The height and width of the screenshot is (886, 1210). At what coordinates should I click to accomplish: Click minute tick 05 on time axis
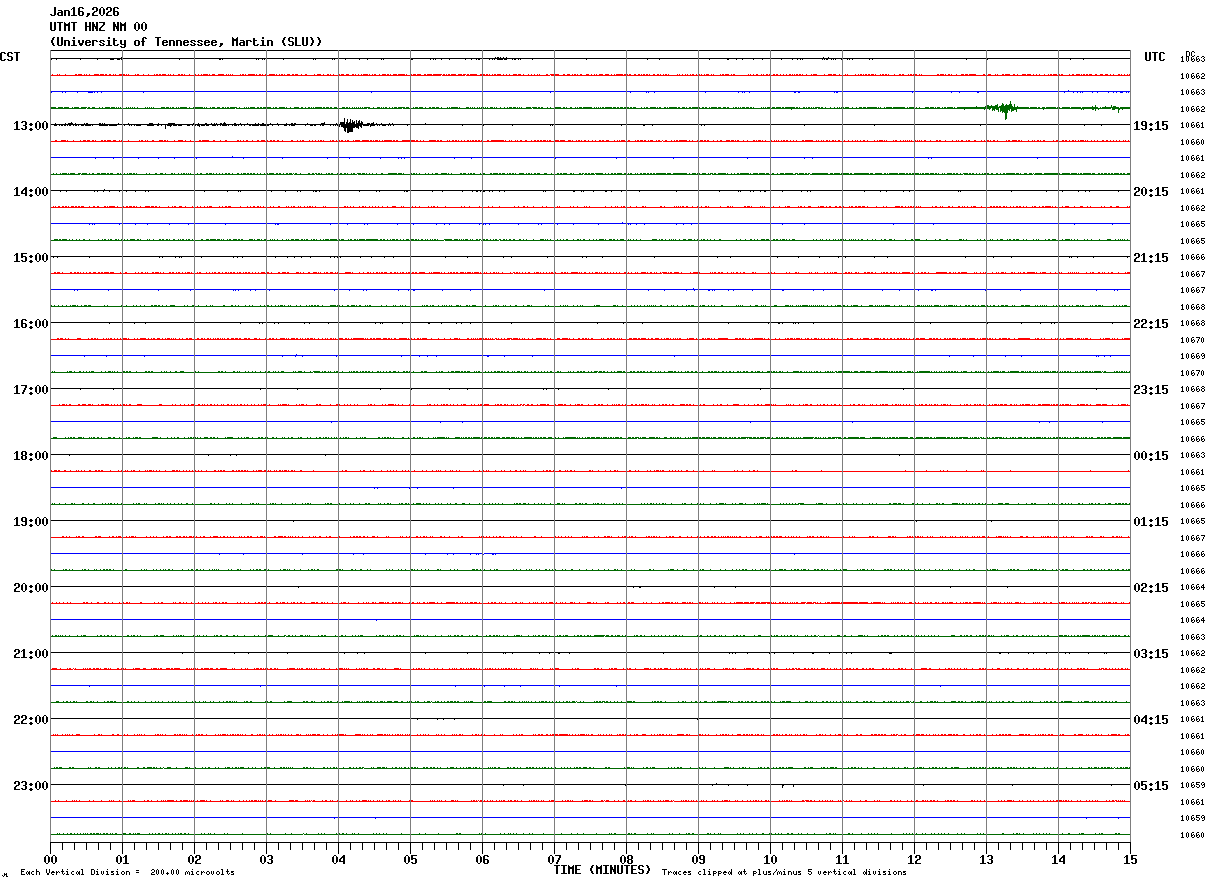(410, 859)
